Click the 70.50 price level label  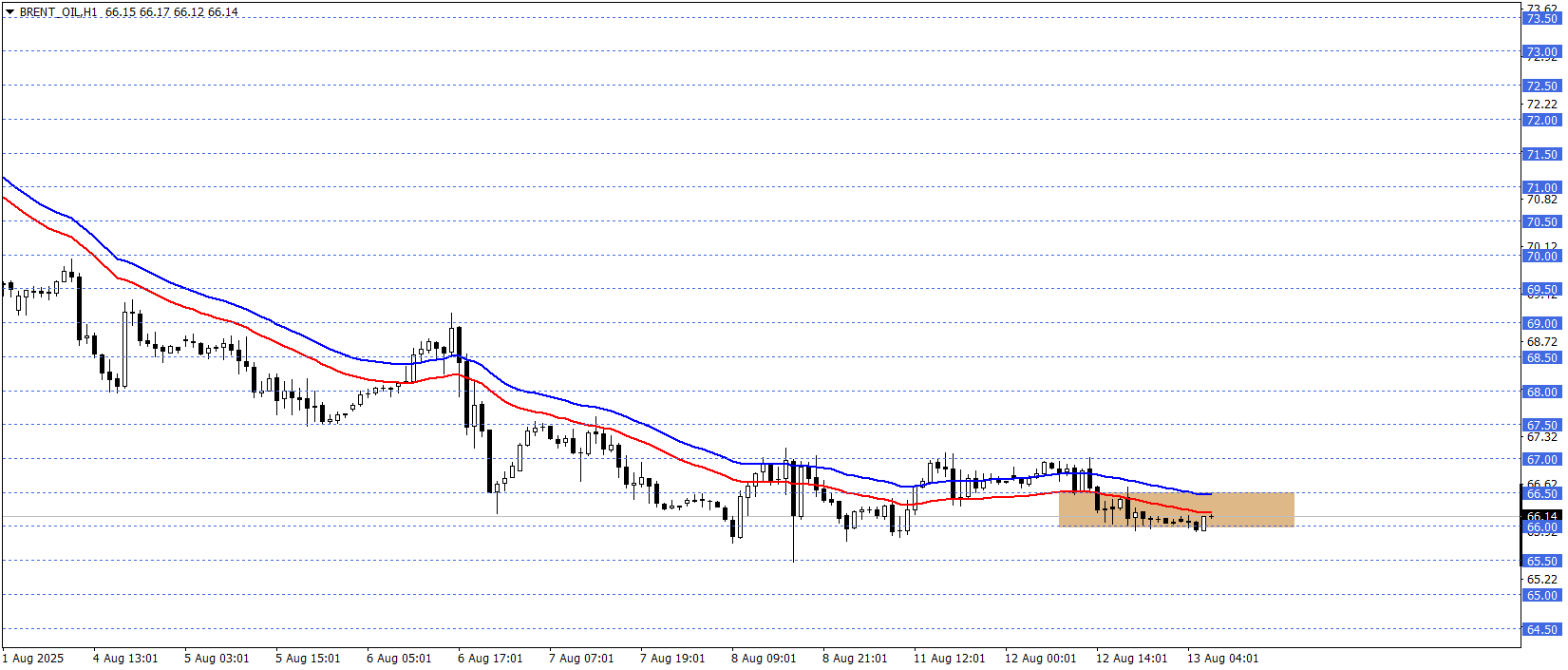pyautogui.click(x=1541, y=221)
